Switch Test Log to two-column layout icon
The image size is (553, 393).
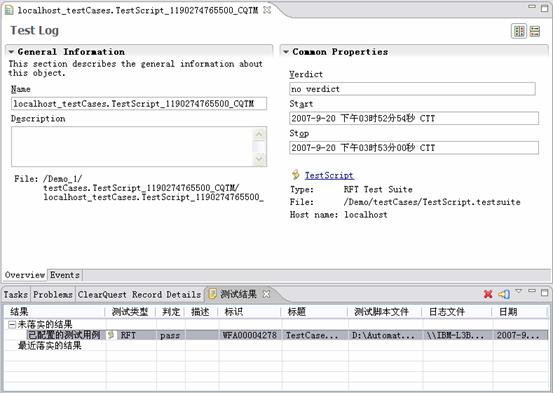[519, 31]
